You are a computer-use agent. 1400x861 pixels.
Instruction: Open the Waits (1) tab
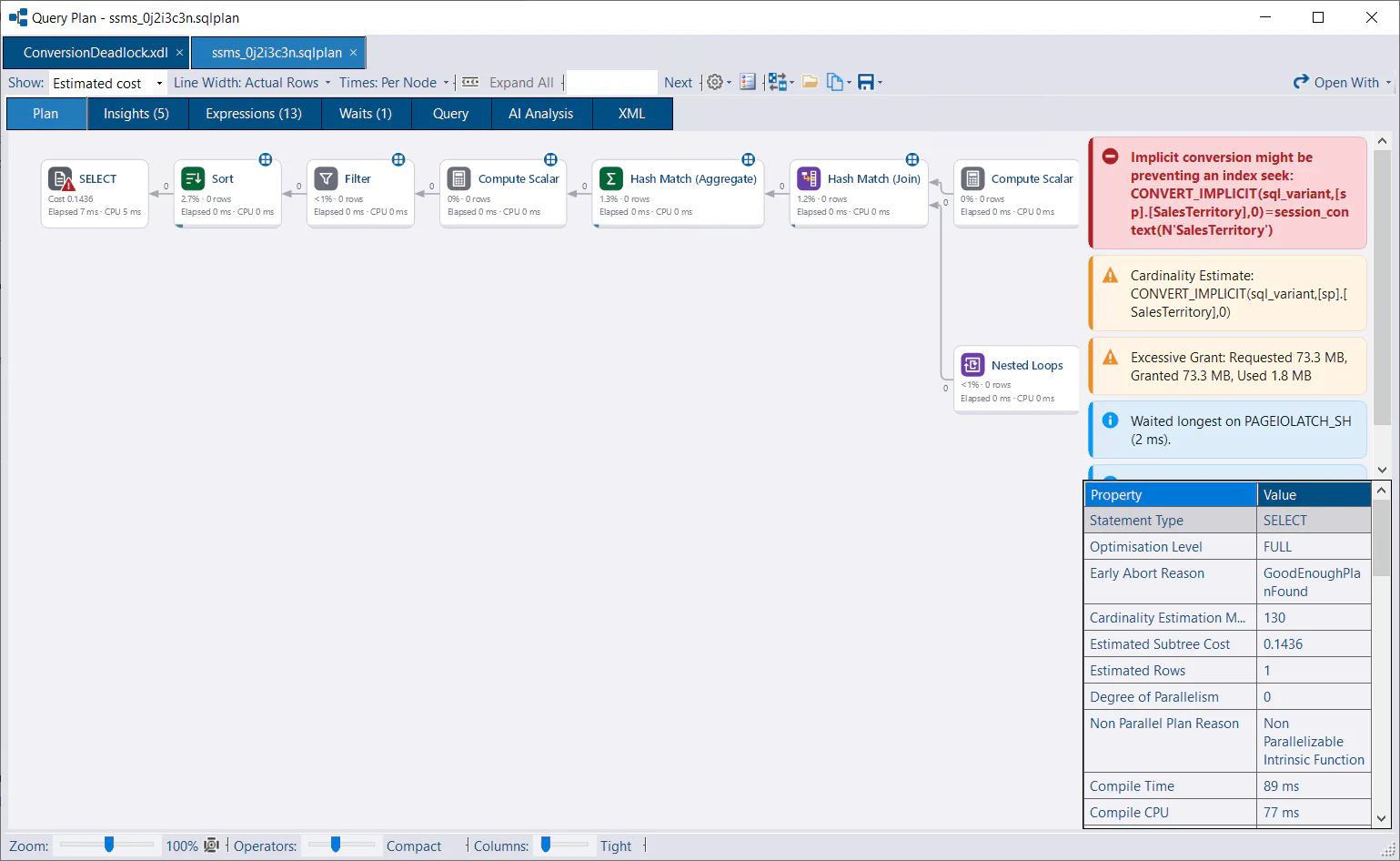(366, 114)
